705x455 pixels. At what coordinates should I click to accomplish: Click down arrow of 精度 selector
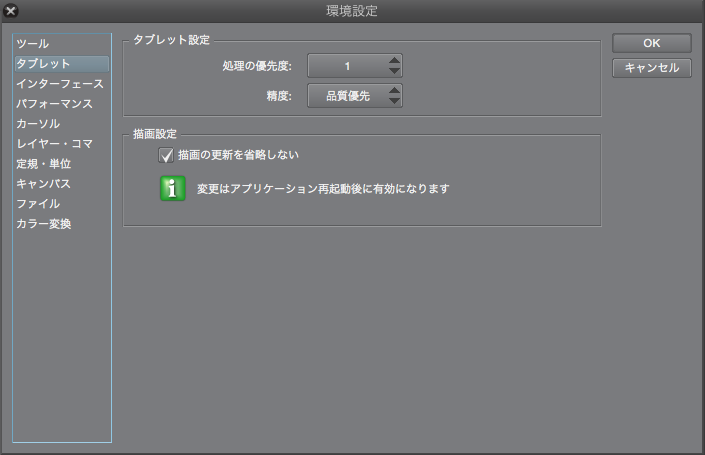click(394, 101)
